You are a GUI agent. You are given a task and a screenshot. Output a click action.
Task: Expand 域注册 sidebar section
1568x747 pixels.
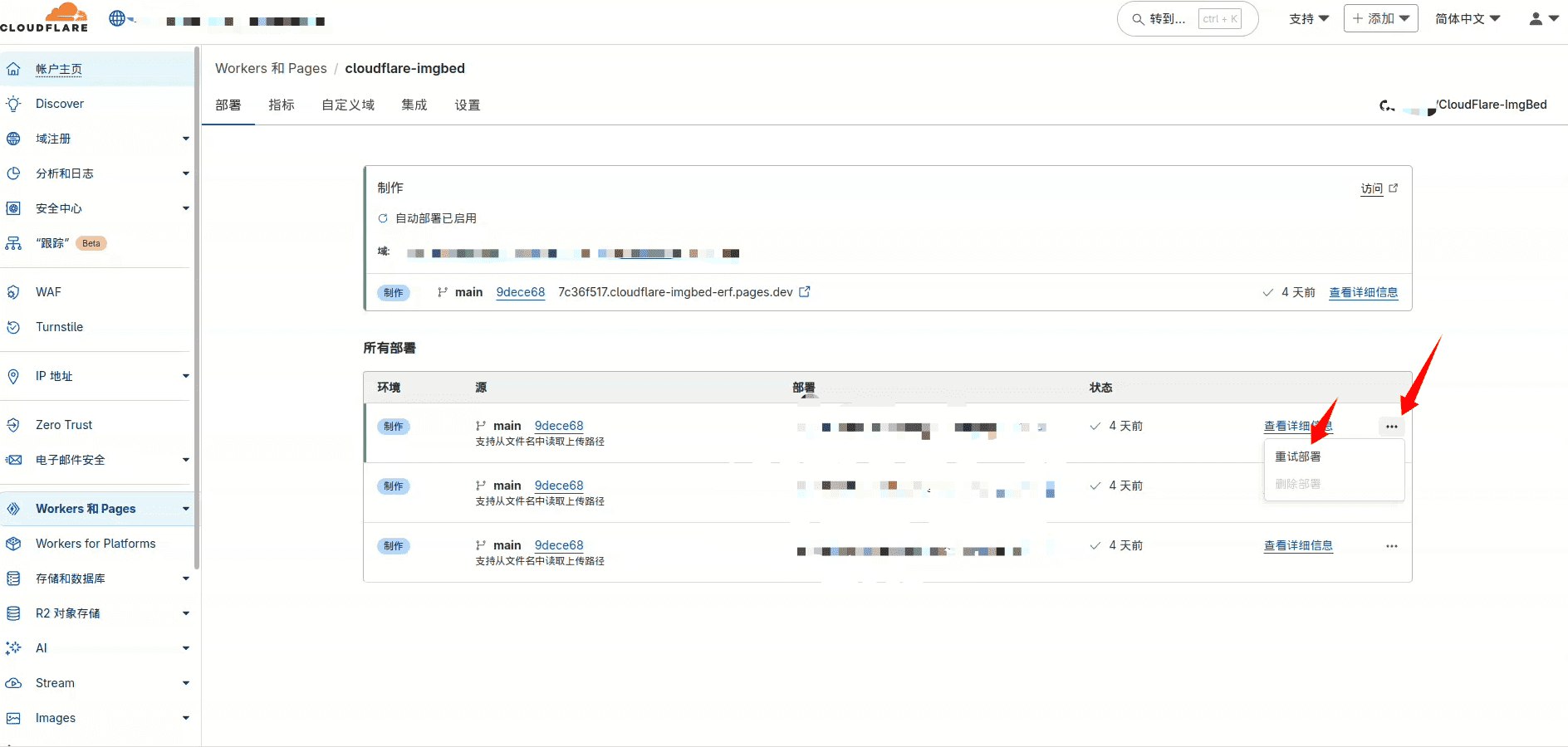click(186, 139)
